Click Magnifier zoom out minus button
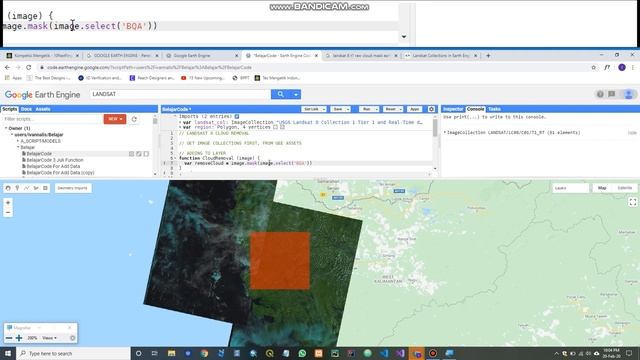This screenshot has height=360, width=640. coord(9,338)
